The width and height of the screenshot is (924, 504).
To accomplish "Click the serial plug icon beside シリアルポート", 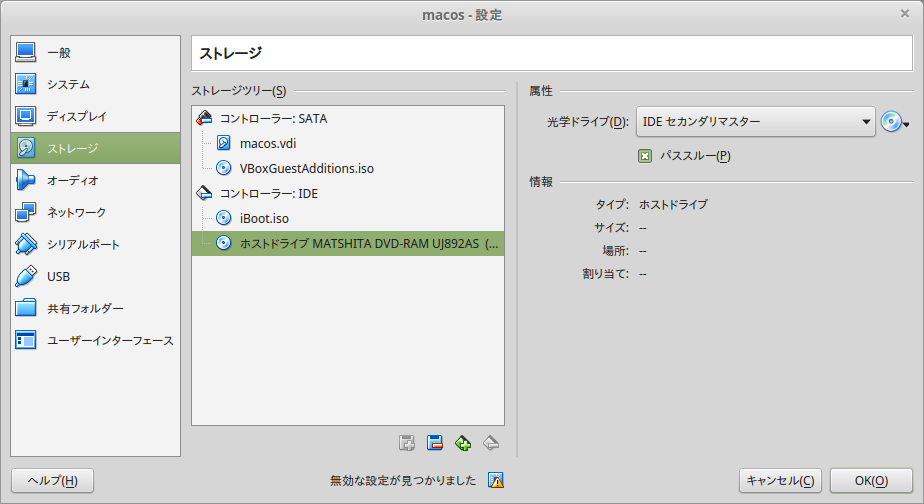I will point(26,244).
